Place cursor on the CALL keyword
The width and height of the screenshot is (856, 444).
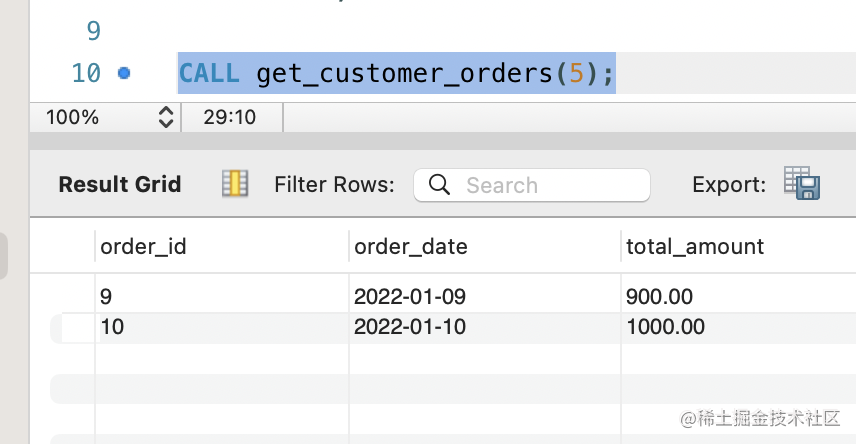[209, 73]
